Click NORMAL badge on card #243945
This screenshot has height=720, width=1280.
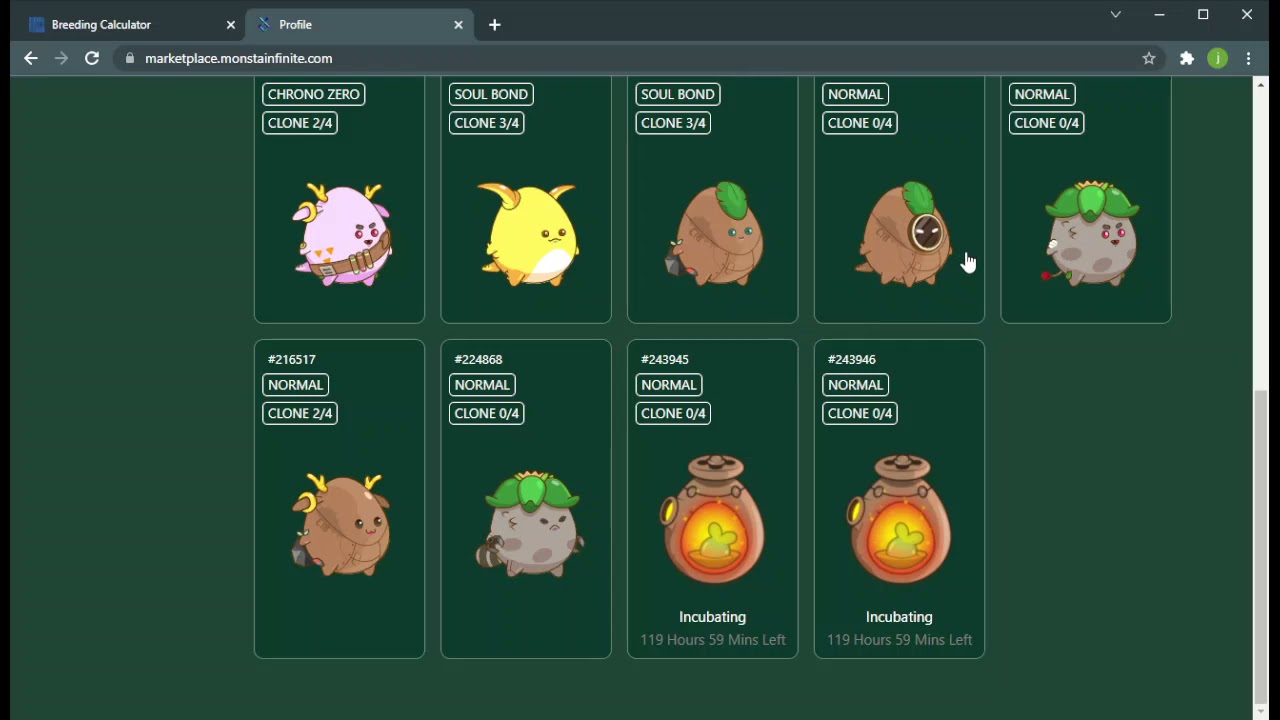(669, 385)
